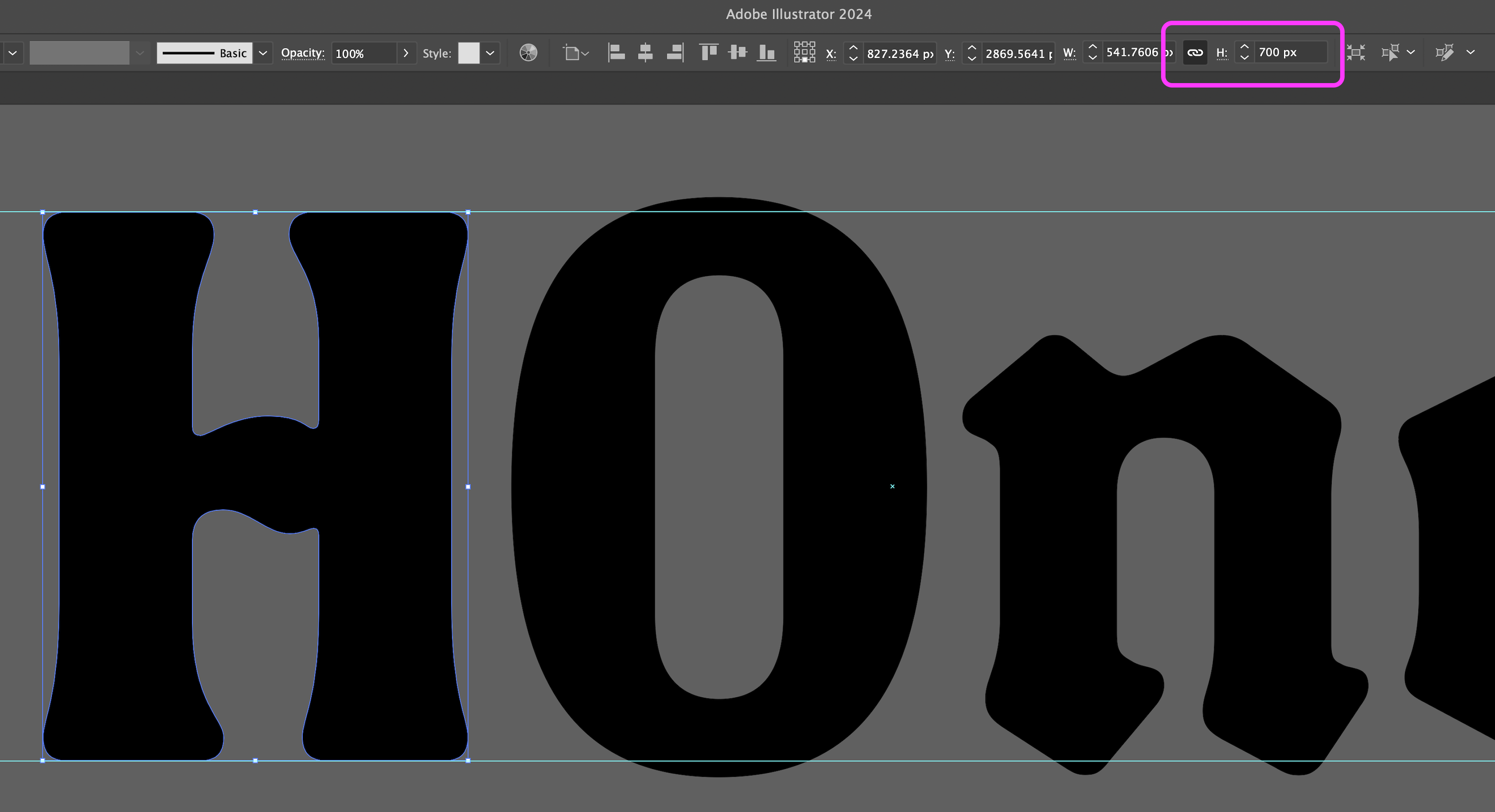Click the graphic Style swatch
1495x812 pixels.
(469, 53)
